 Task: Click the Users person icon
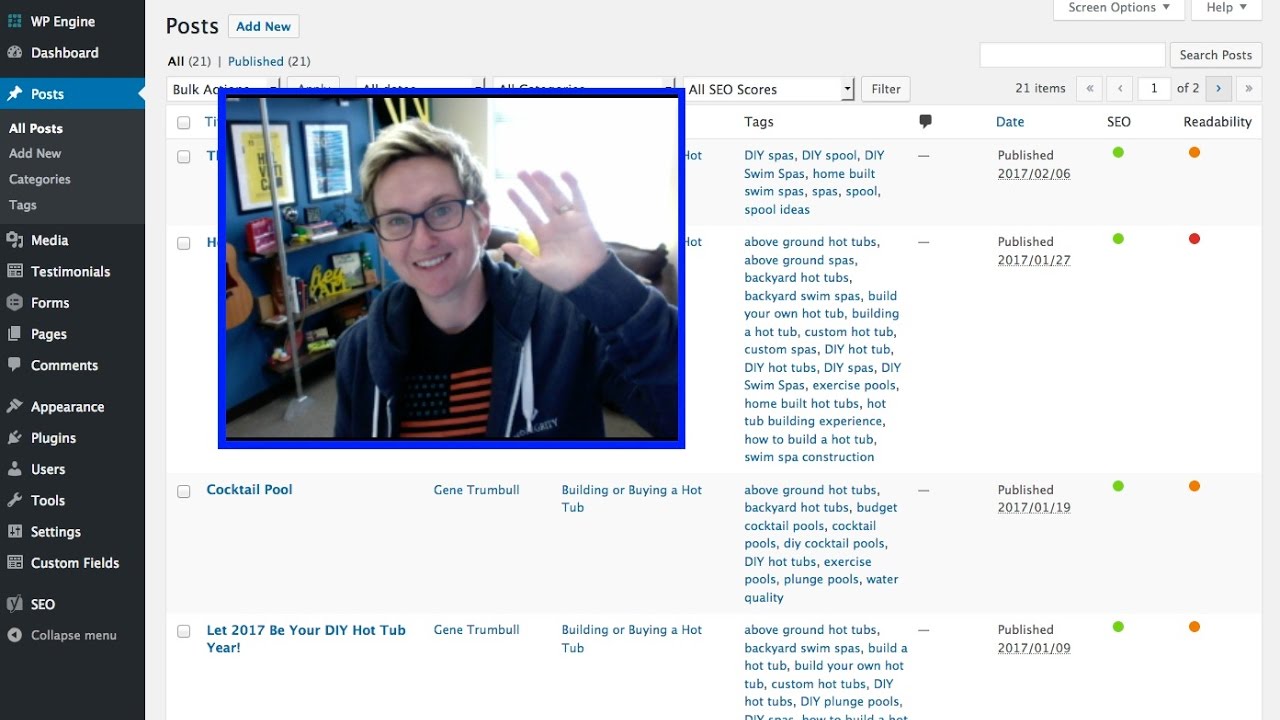(x=15, y=469)
